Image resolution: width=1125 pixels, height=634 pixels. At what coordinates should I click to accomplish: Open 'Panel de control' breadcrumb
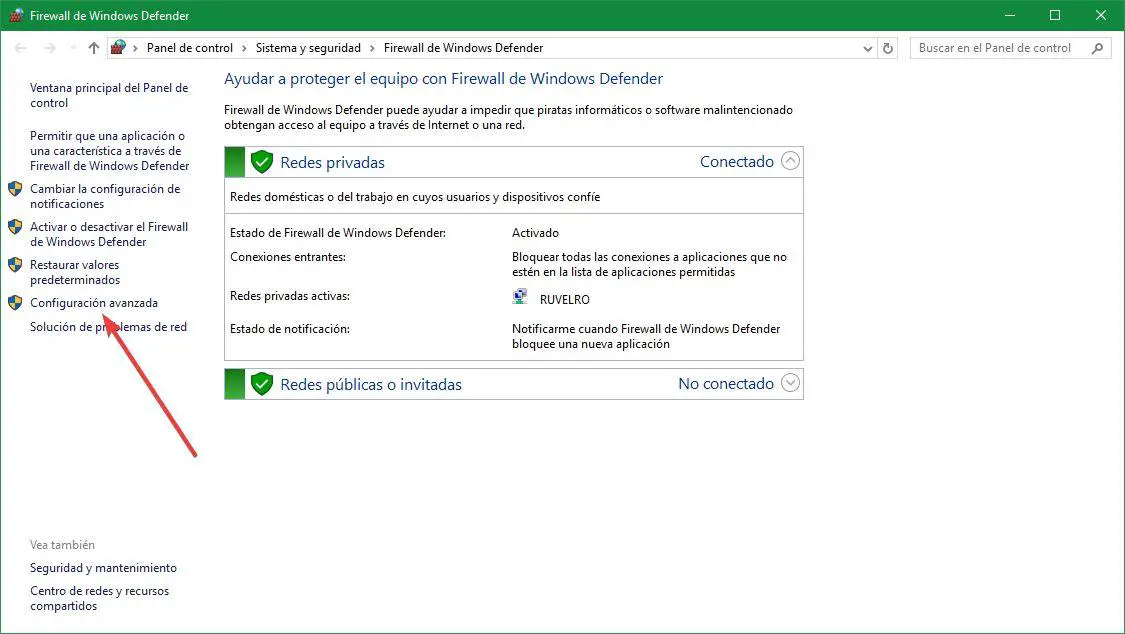pos(189,48)
